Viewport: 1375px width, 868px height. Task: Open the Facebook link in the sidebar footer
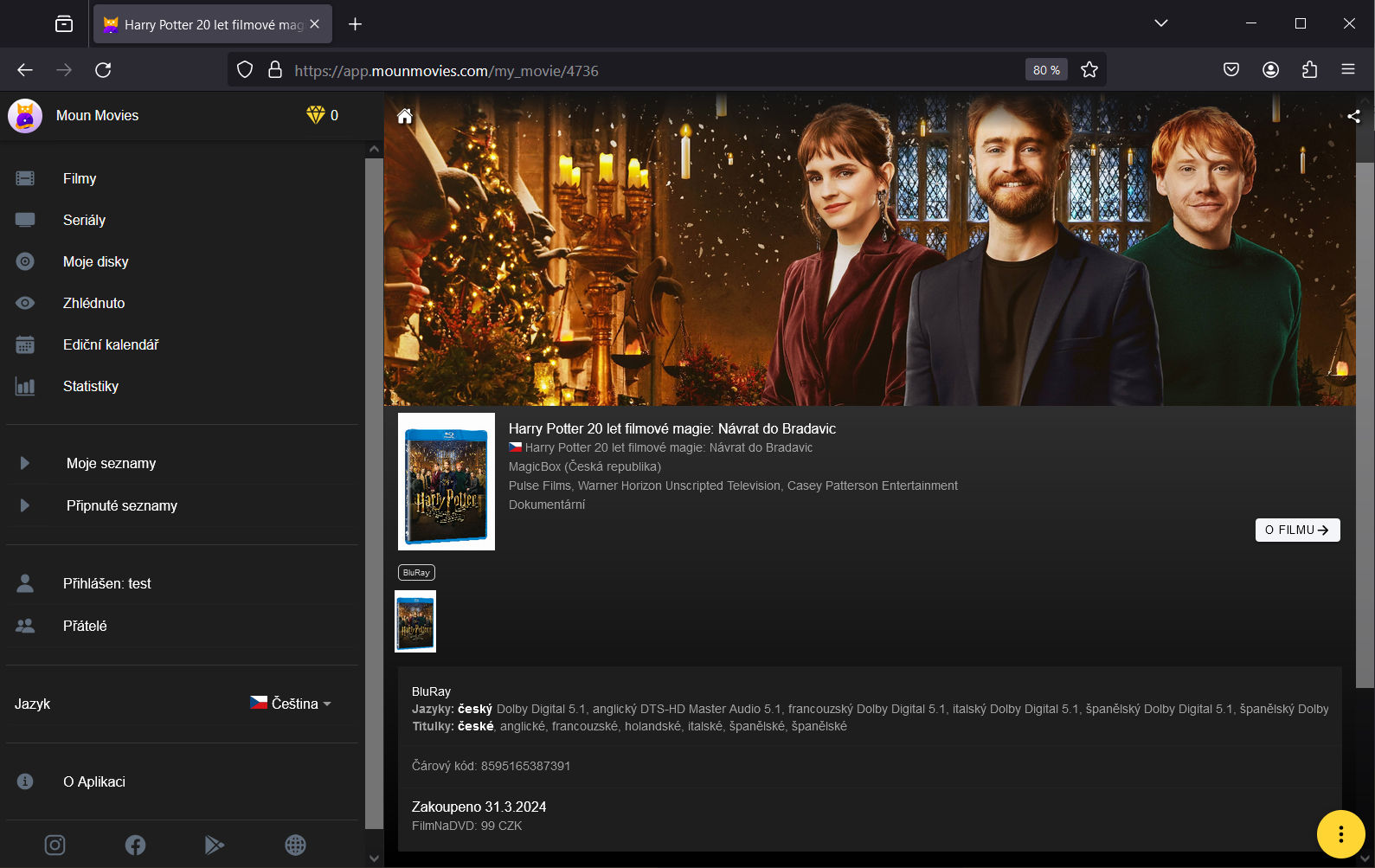tap(135, 845)
